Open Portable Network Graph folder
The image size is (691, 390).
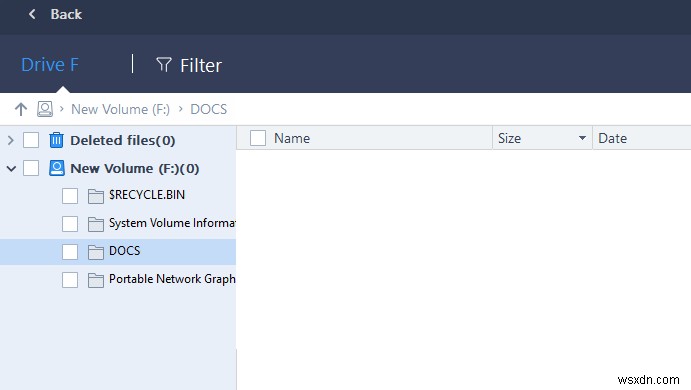[x=172, y=279]
